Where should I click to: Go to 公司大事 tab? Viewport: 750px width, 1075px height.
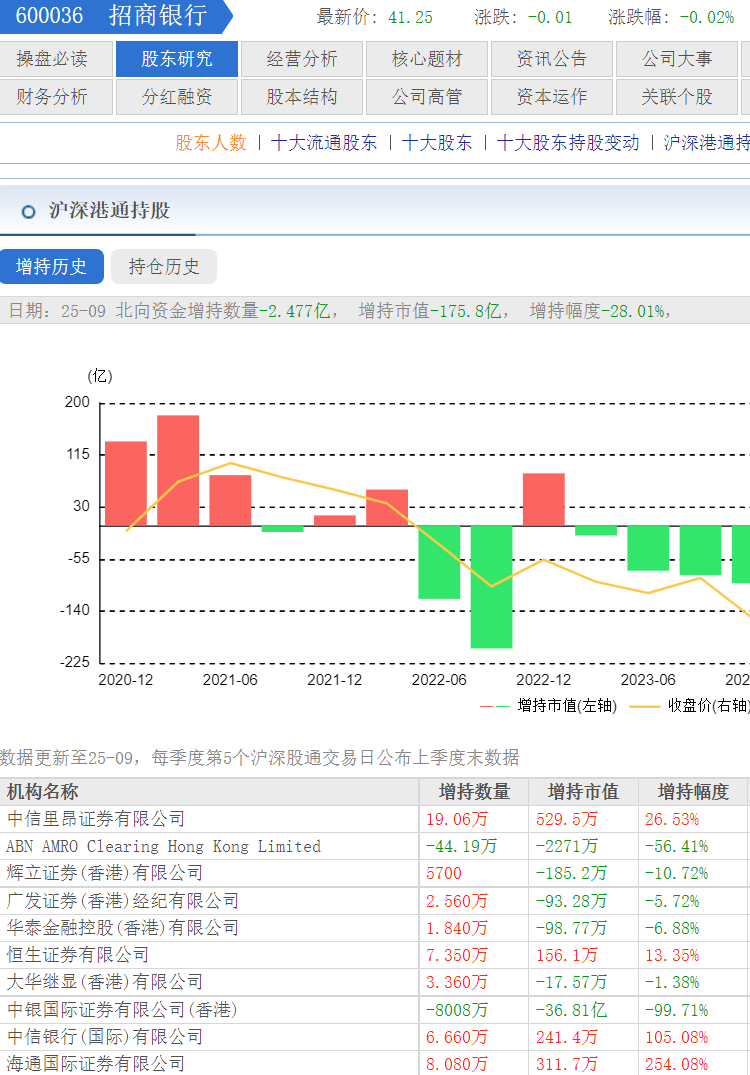click(x=677, y=59)
